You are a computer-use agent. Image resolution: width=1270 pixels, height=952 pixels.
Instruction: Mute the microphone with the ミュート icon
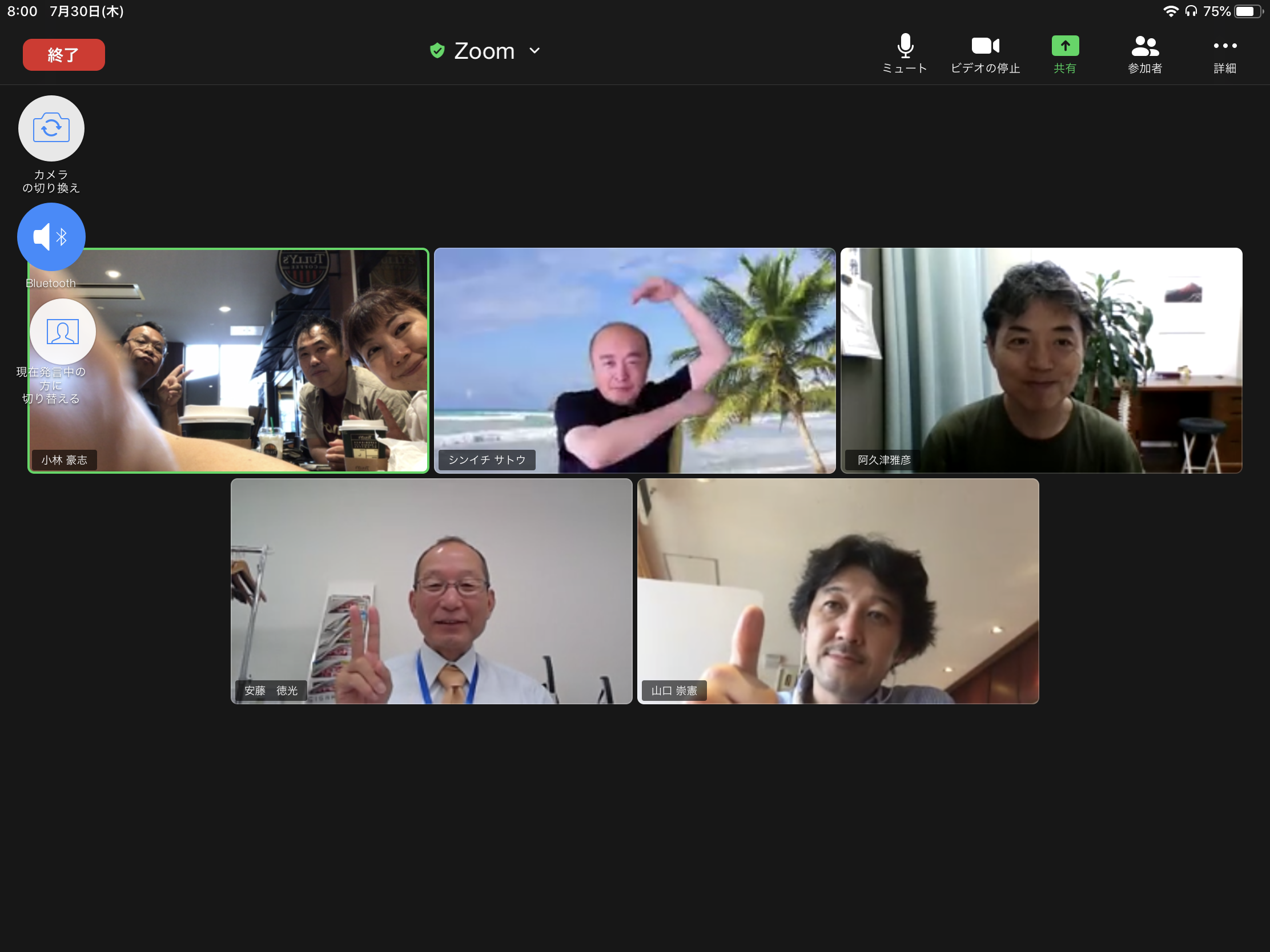tap(905, 47)
